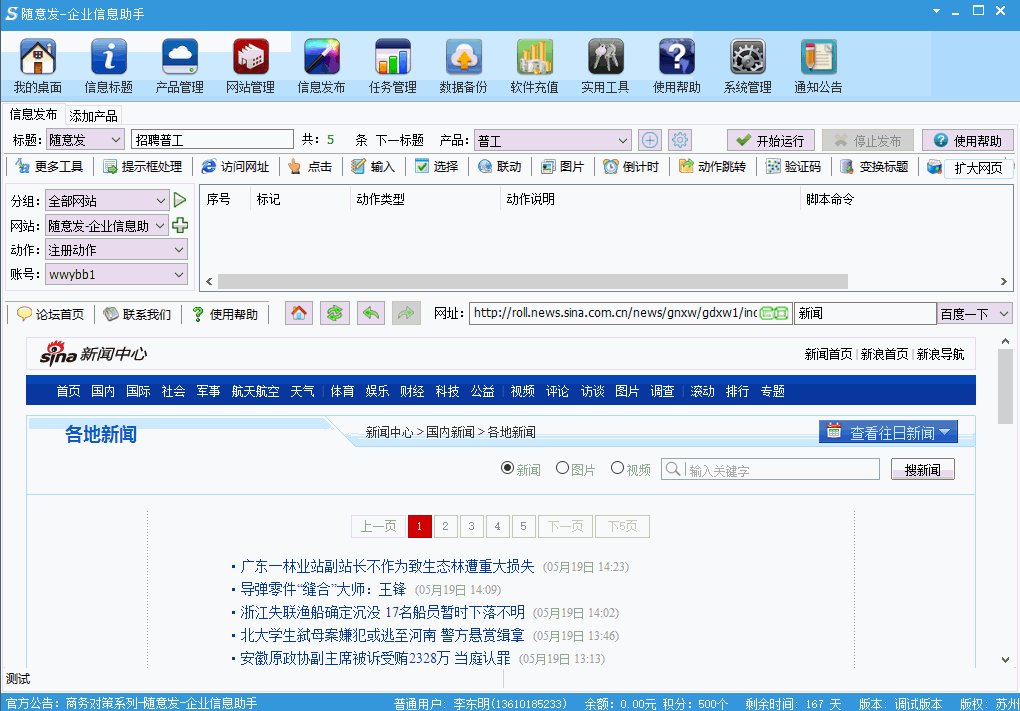This screenshot has height=711, width=1020.
Task: Open the 查看往日新闻 dropdown
Action: click(888, 432)
